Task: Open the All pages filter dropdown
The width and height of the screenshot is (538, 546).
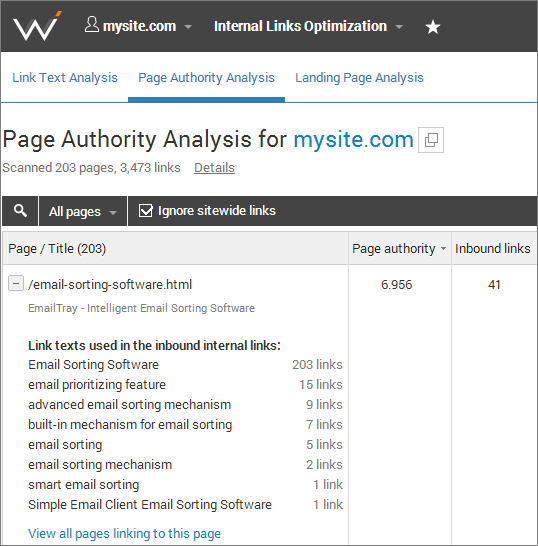Action: (83, 211)
